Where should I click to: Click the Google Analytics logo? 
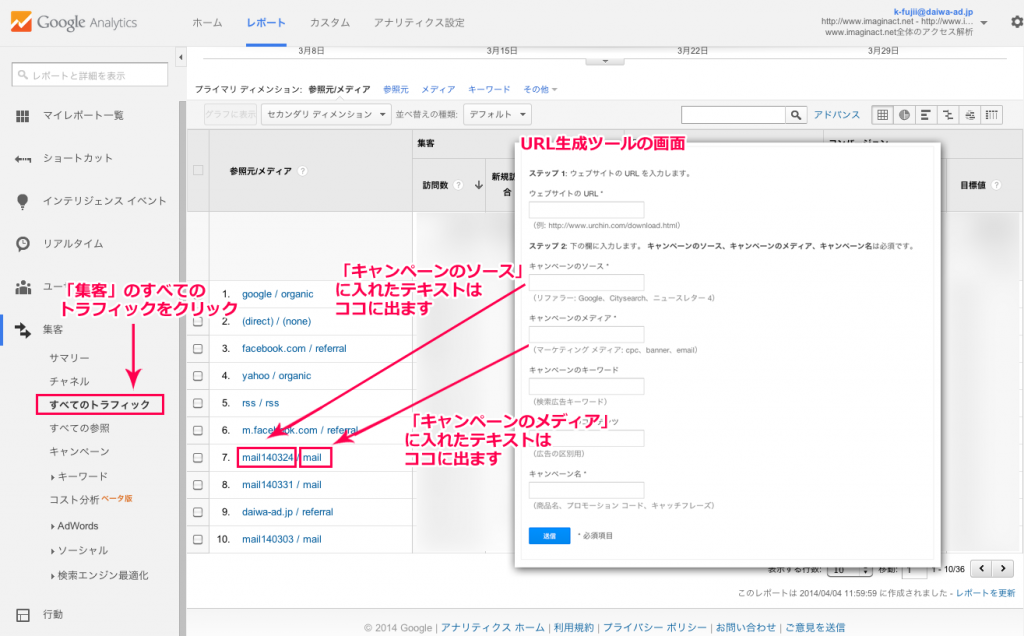[74, 22]
